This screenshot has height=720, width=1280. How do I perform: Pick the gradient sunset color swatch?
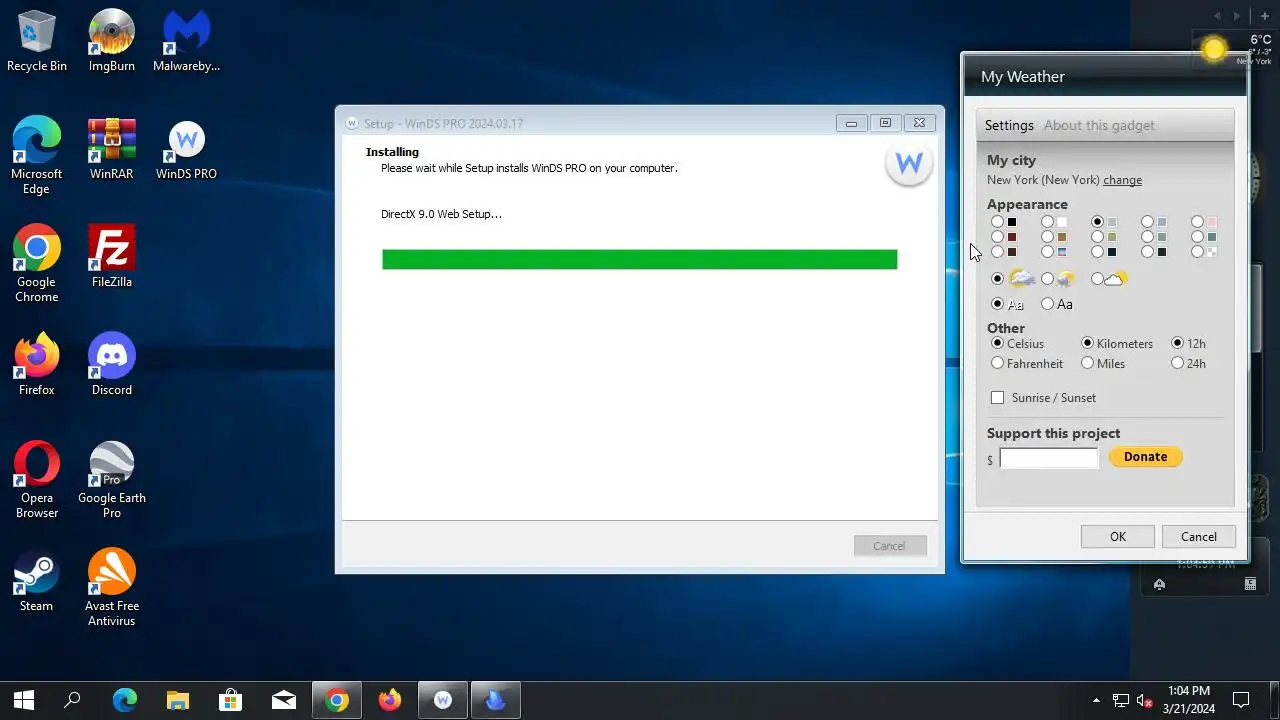click(1062, 252)
